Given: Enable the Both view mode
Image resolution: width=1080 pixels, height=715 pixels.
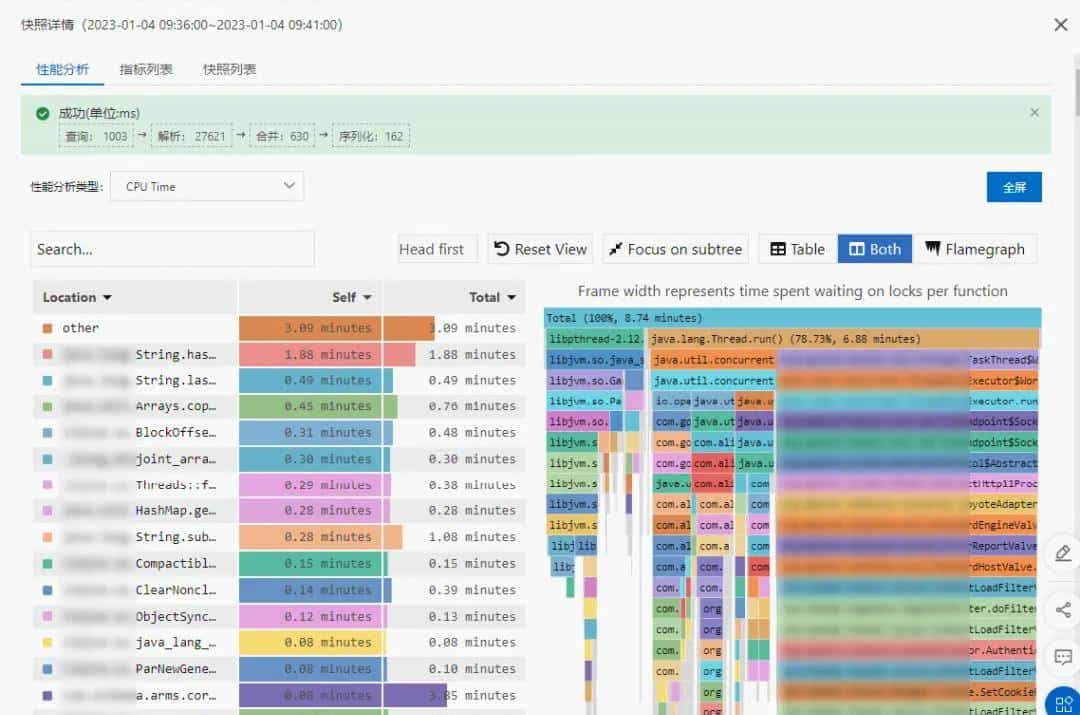Looking at the screenshot, I should 874,249.
